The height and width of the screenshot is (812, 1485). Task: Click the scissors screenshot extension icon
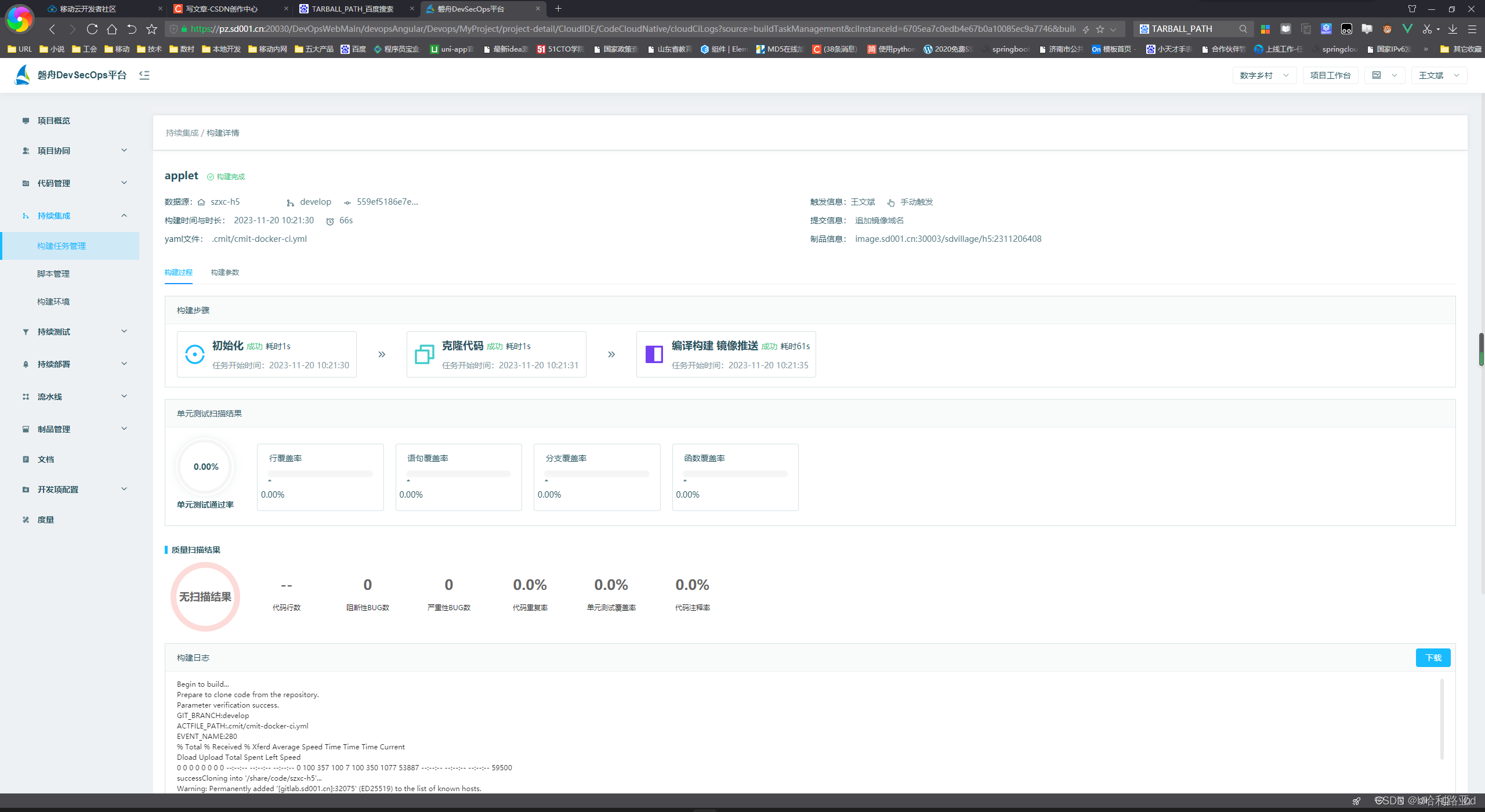click(x=1427, y=29)
